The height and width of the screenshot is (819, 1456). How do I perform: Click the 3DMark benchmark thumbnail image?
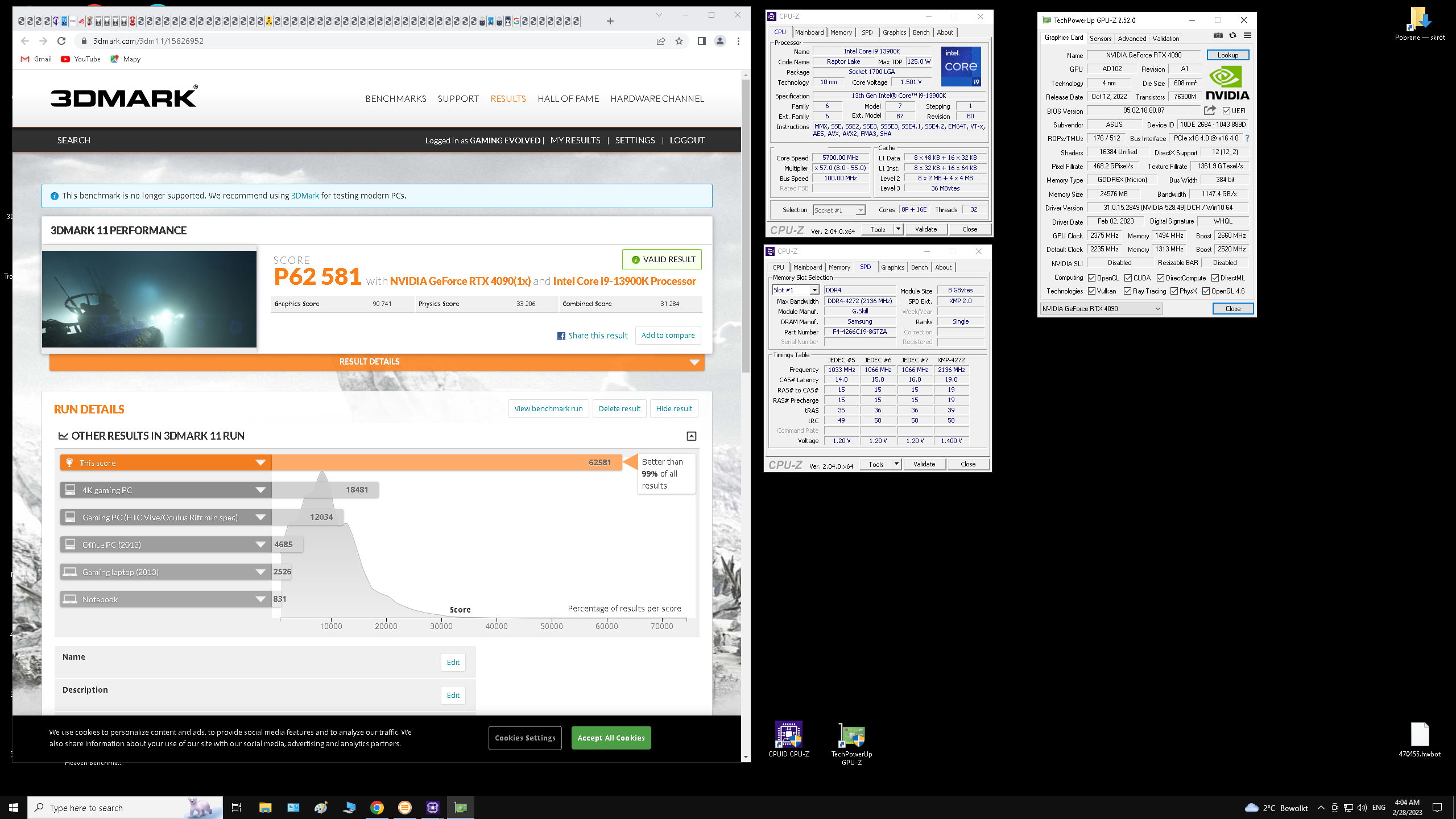[149, 299]
